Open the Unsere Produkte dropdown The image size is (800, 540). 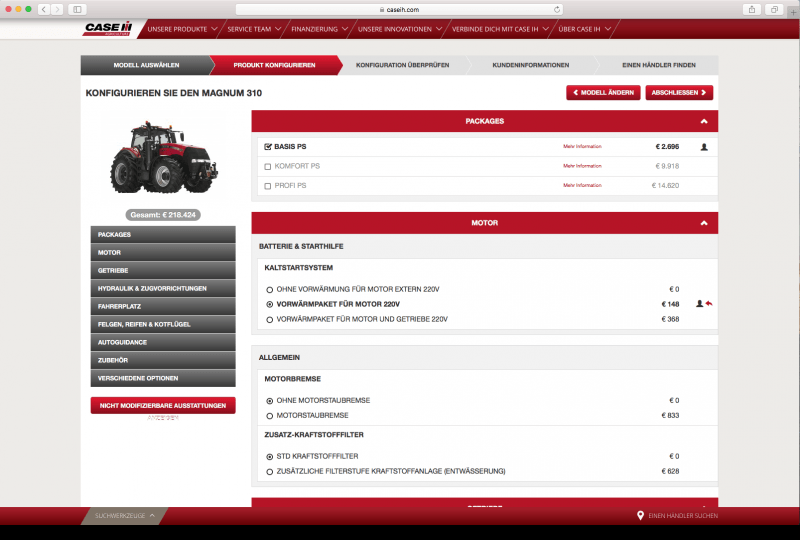tap(182, 29)
